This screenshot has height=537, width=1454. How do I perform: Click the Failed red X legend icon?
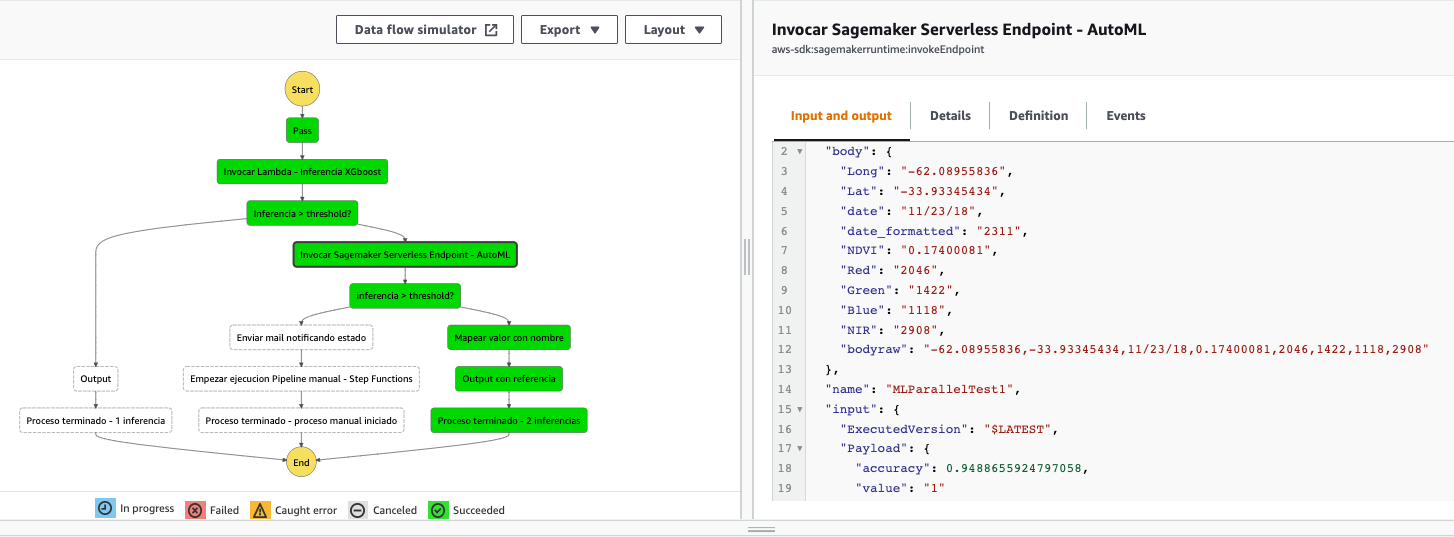[x=195, y=510]
